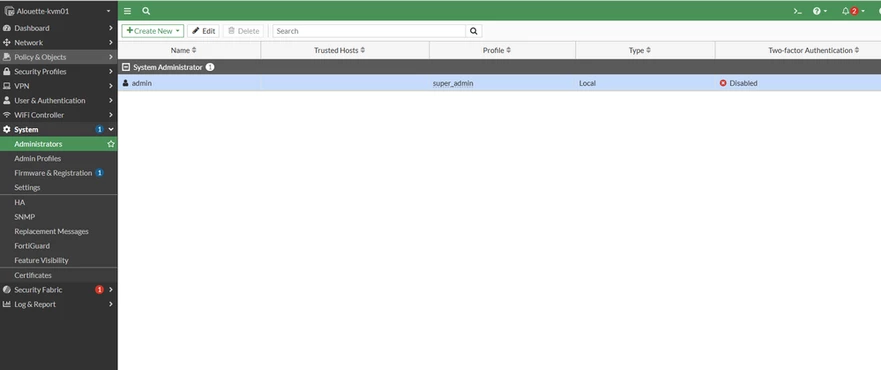Click the System gear icon
The width and height of the screenshot is (881, 370).
pos(7,130)
